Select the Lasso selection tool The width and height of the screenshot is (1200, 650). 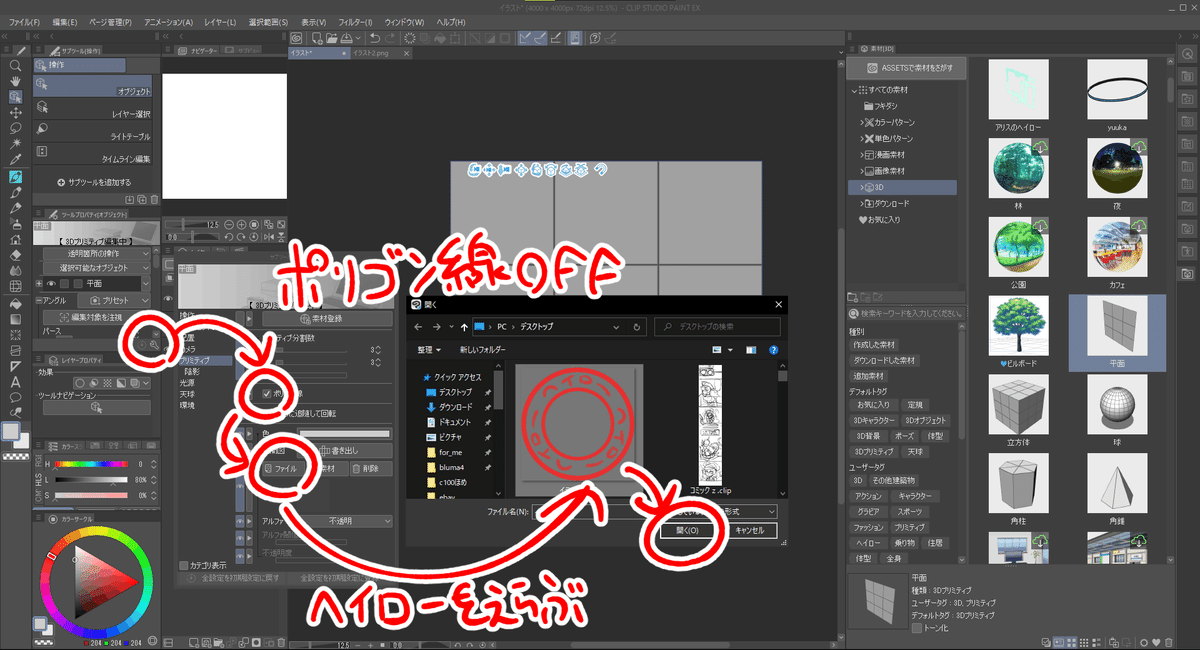tap(16, 128)
